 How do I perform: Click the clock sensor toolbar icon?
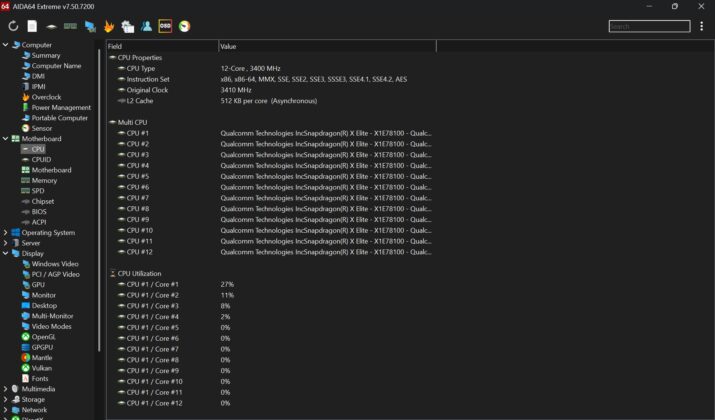click(184, 26)
